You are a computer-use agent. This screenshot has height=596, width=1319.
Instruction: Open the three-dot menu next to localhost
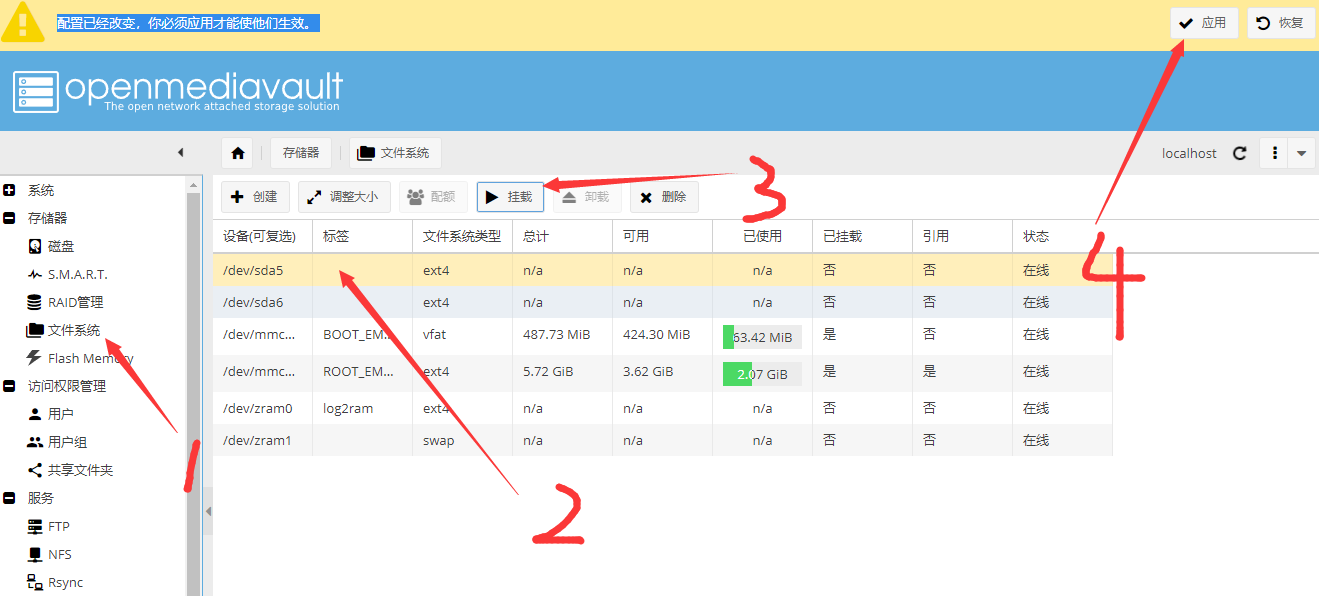(x=1275, y=153)
